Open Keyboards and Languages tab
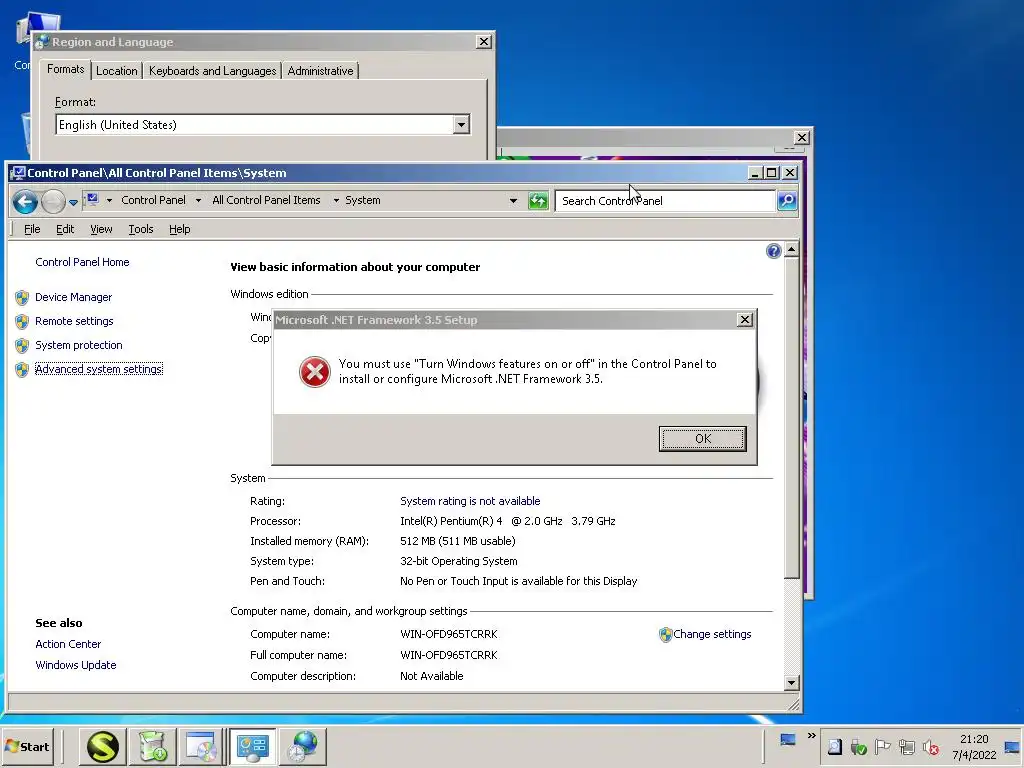Screen dimensions: 1024x768 coord(212,71)
